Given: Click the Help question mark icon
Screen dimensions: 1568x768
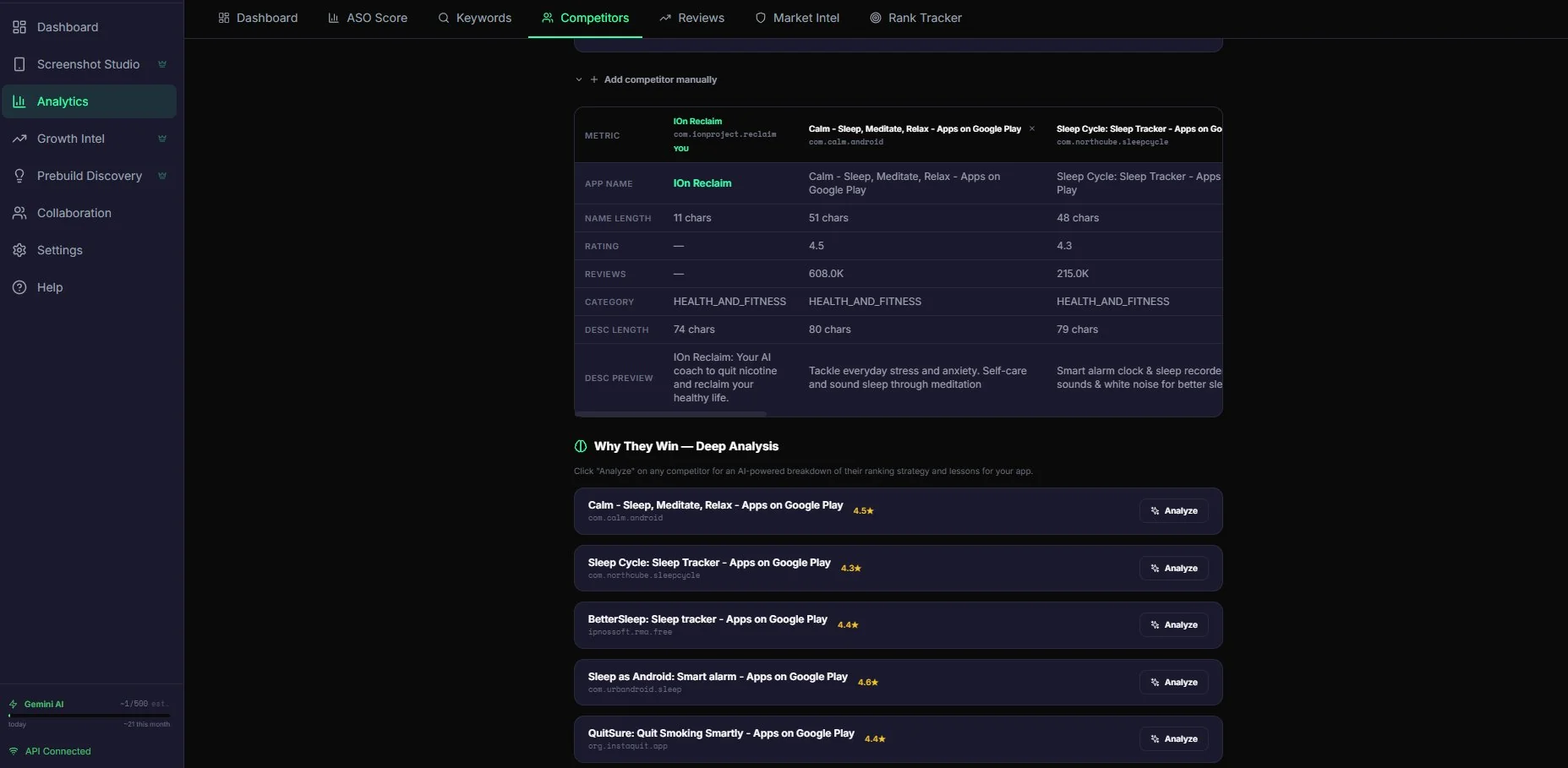Looking at the screenshot, I should click(x=19, y=287).
